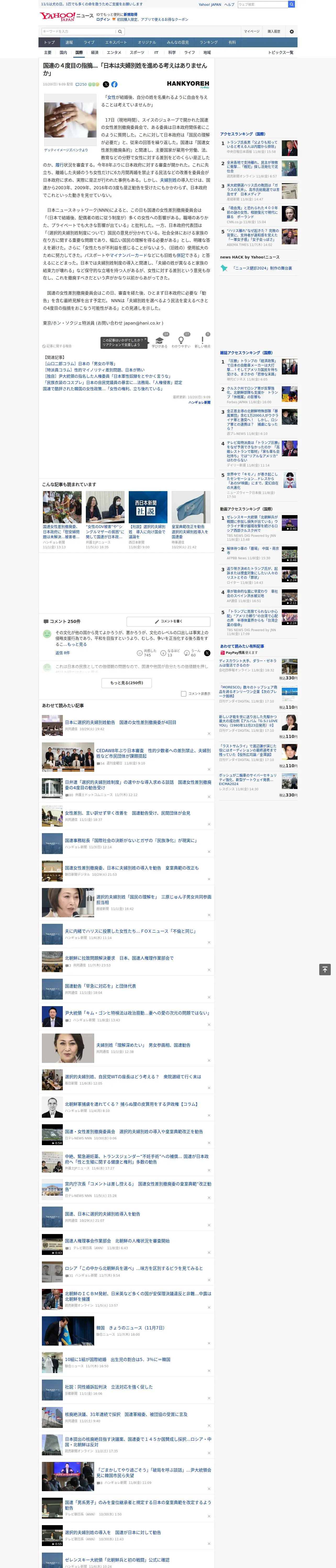Open the ニュース検定2024 link
Screen dimensions: 336x1568
262,268
